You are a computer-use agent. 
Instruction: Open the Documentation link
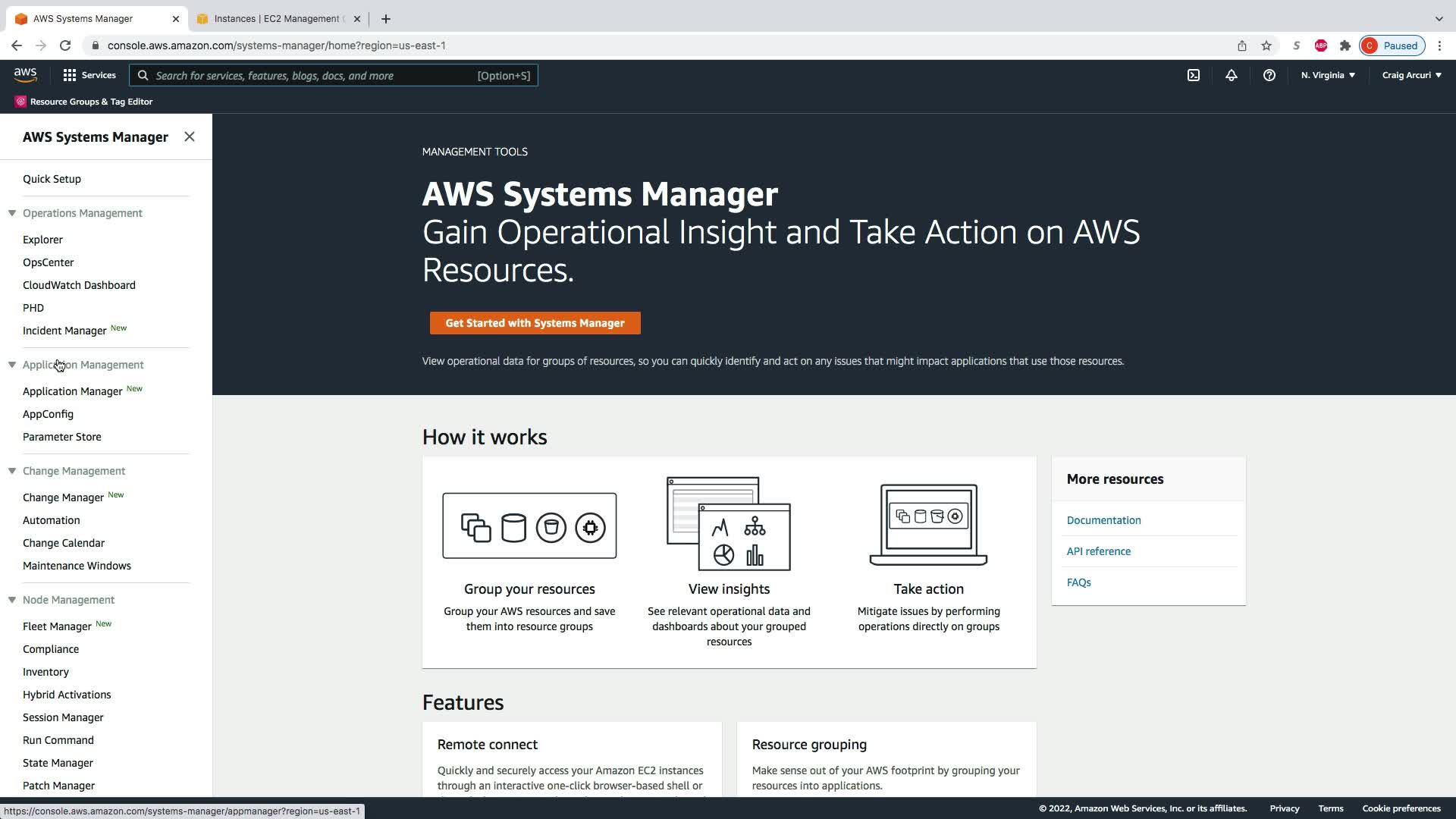point(1103,520)
